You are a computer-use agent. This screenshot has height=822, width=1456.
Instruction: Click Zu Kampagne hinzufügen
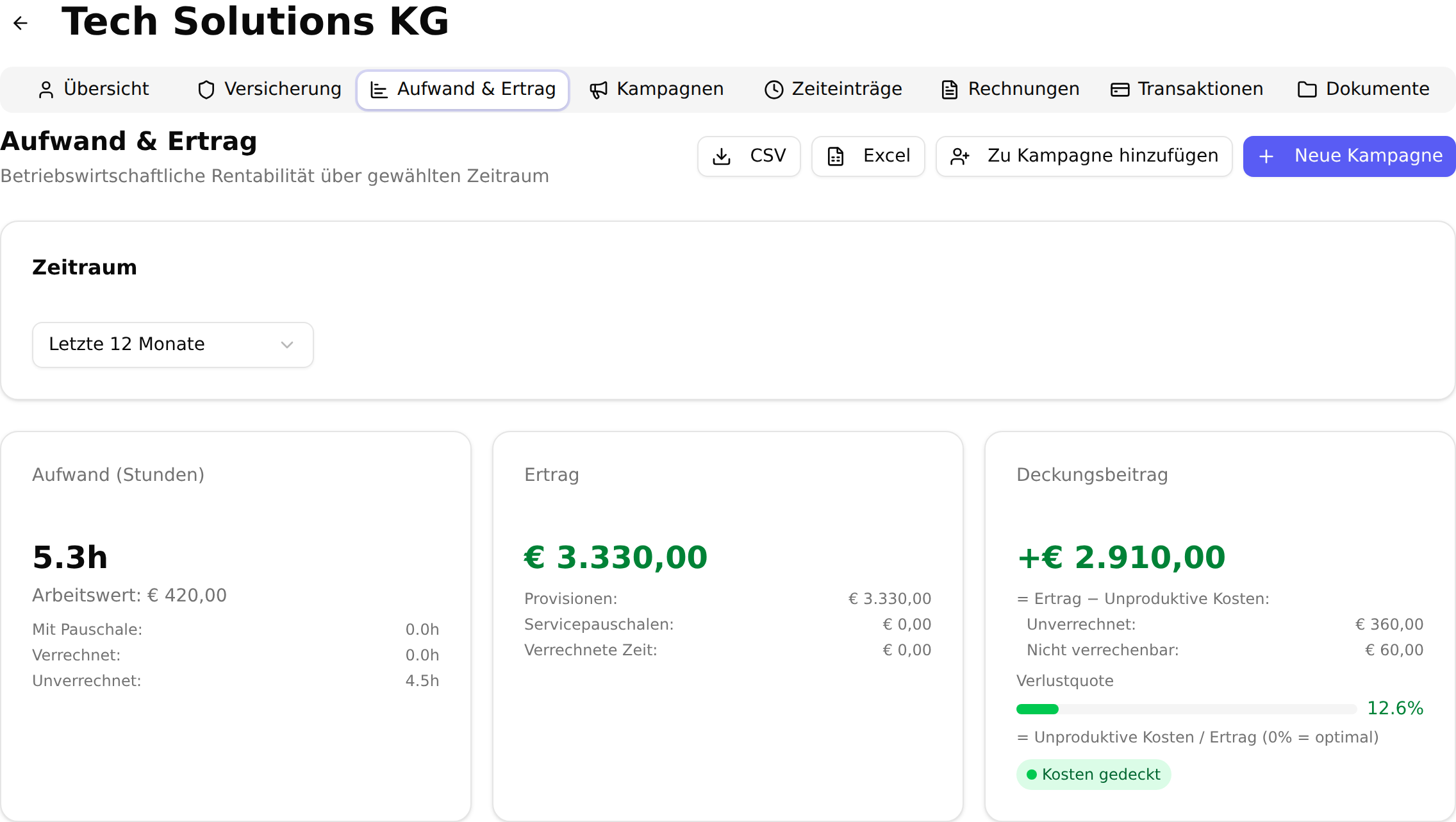[1084, 156]
